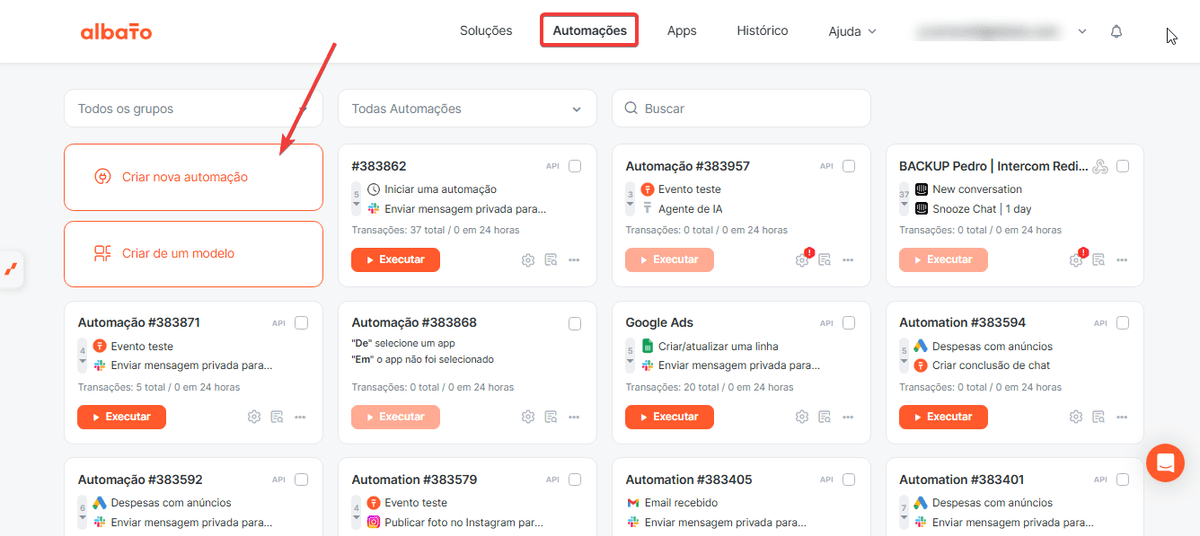Expand the 4 steps on Automação #383871 card

point(82,356)
